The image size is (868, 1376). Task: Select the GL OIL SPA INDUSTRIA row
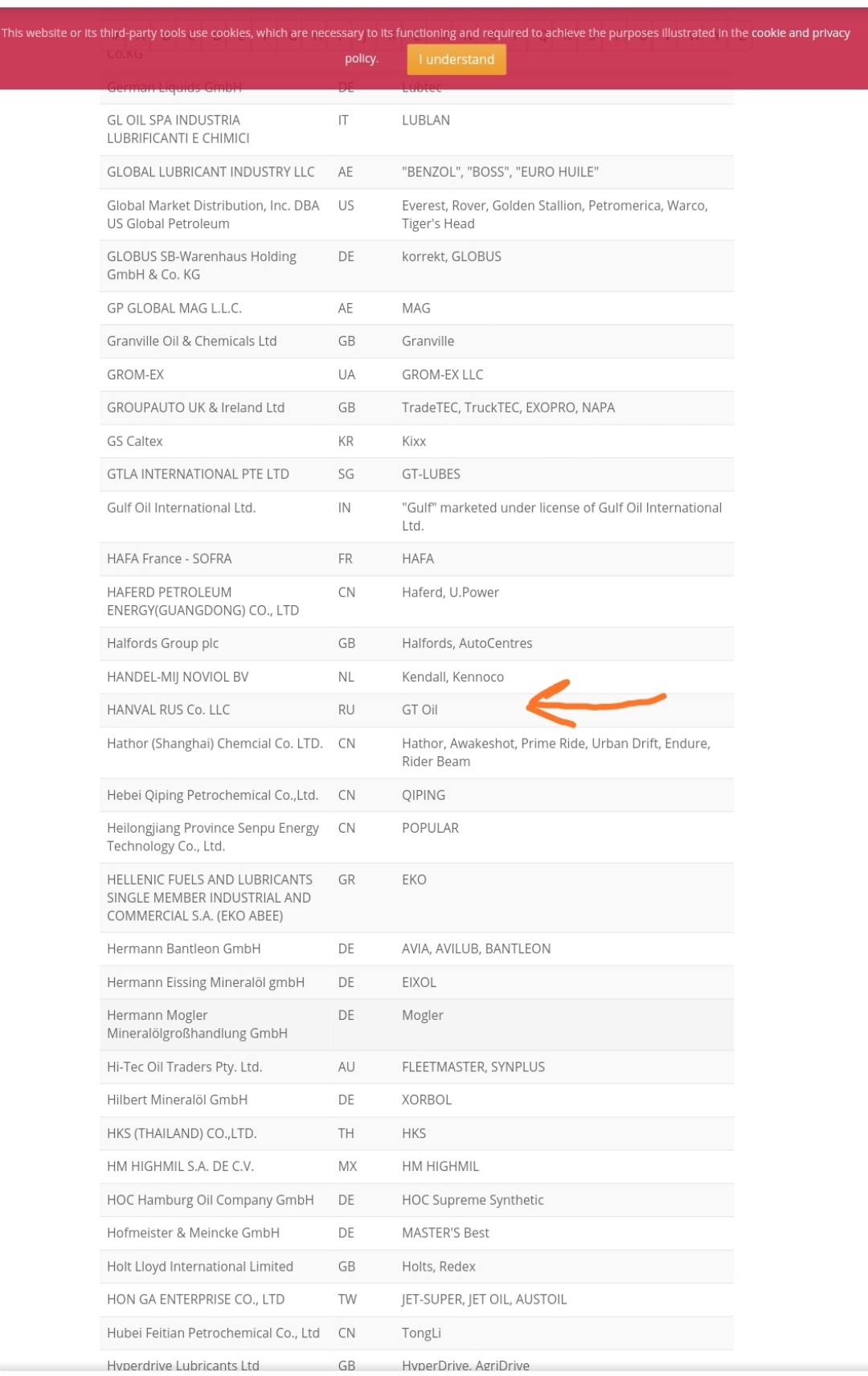(416, 129)
